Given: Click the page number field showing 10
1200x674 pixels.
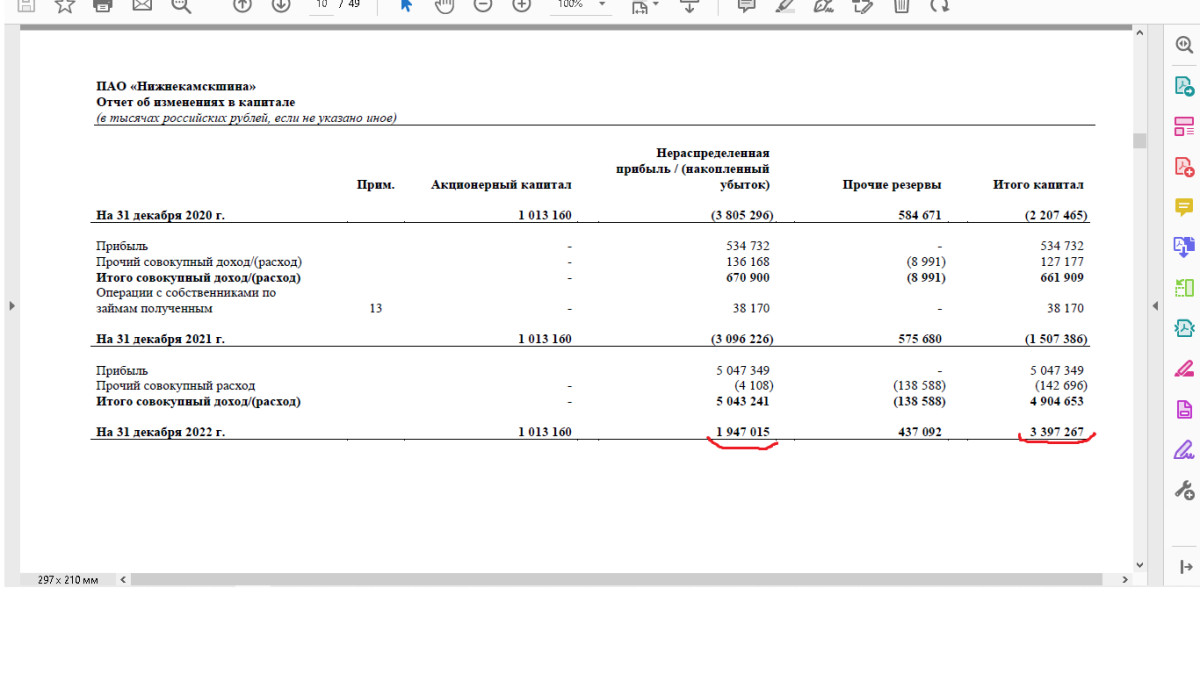Looking at the screenshot, I should [321, 5].
